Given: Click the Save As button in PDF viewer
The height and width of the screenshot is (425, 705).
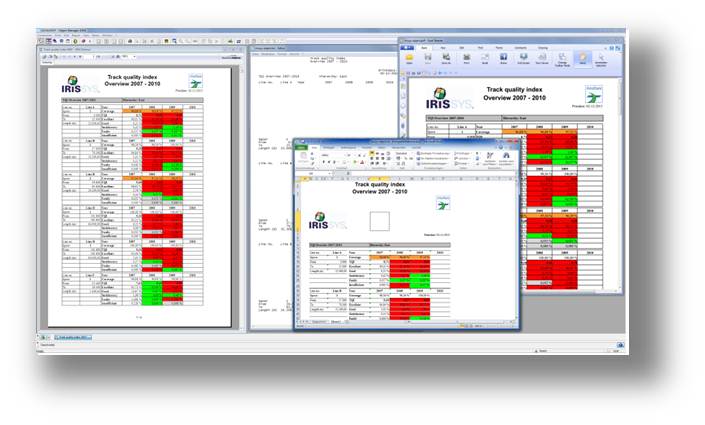Looking at the screenshot, I should (x=446, y=57).
